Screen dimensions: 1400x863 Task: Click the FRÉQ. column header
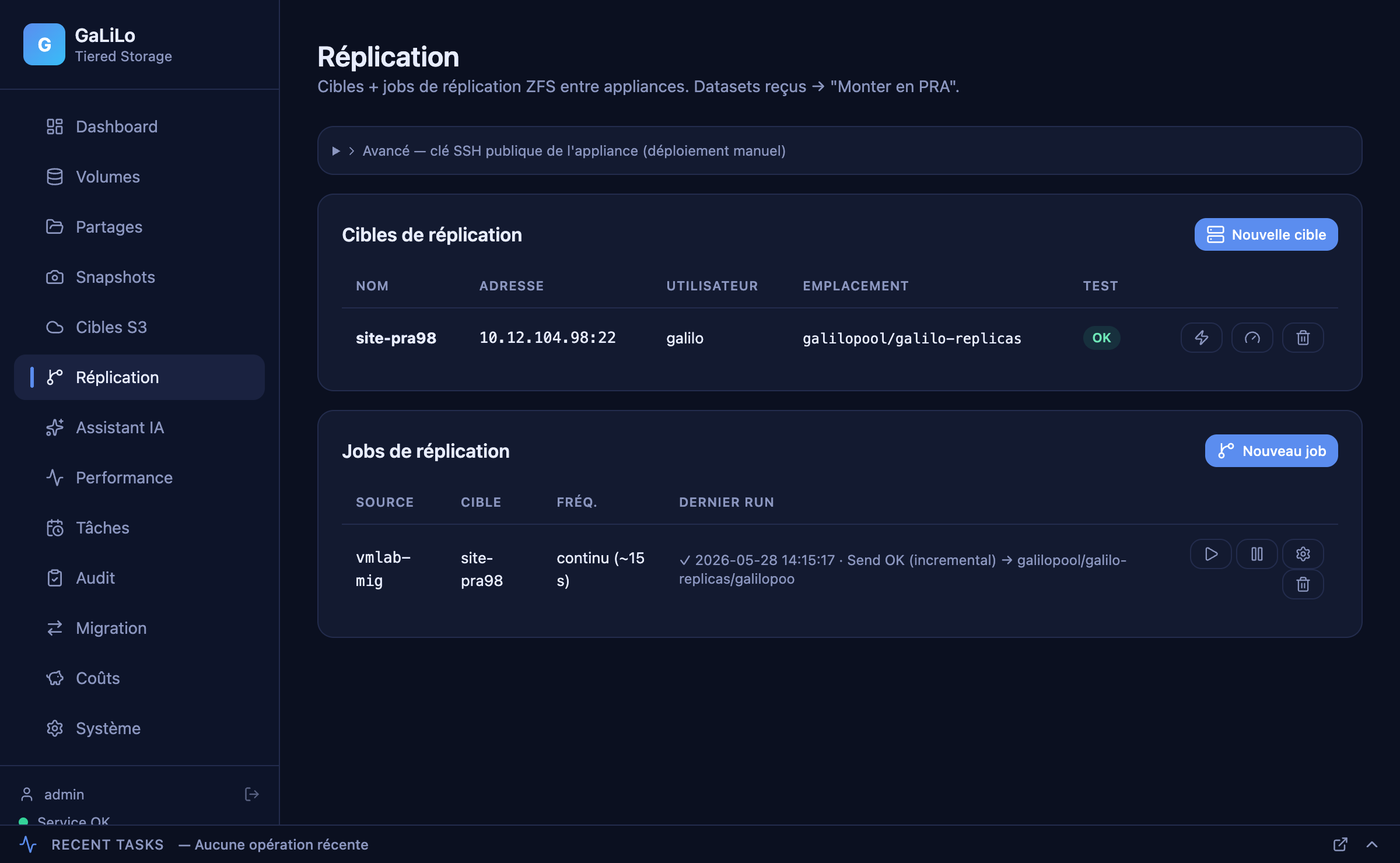click(577, 502)
